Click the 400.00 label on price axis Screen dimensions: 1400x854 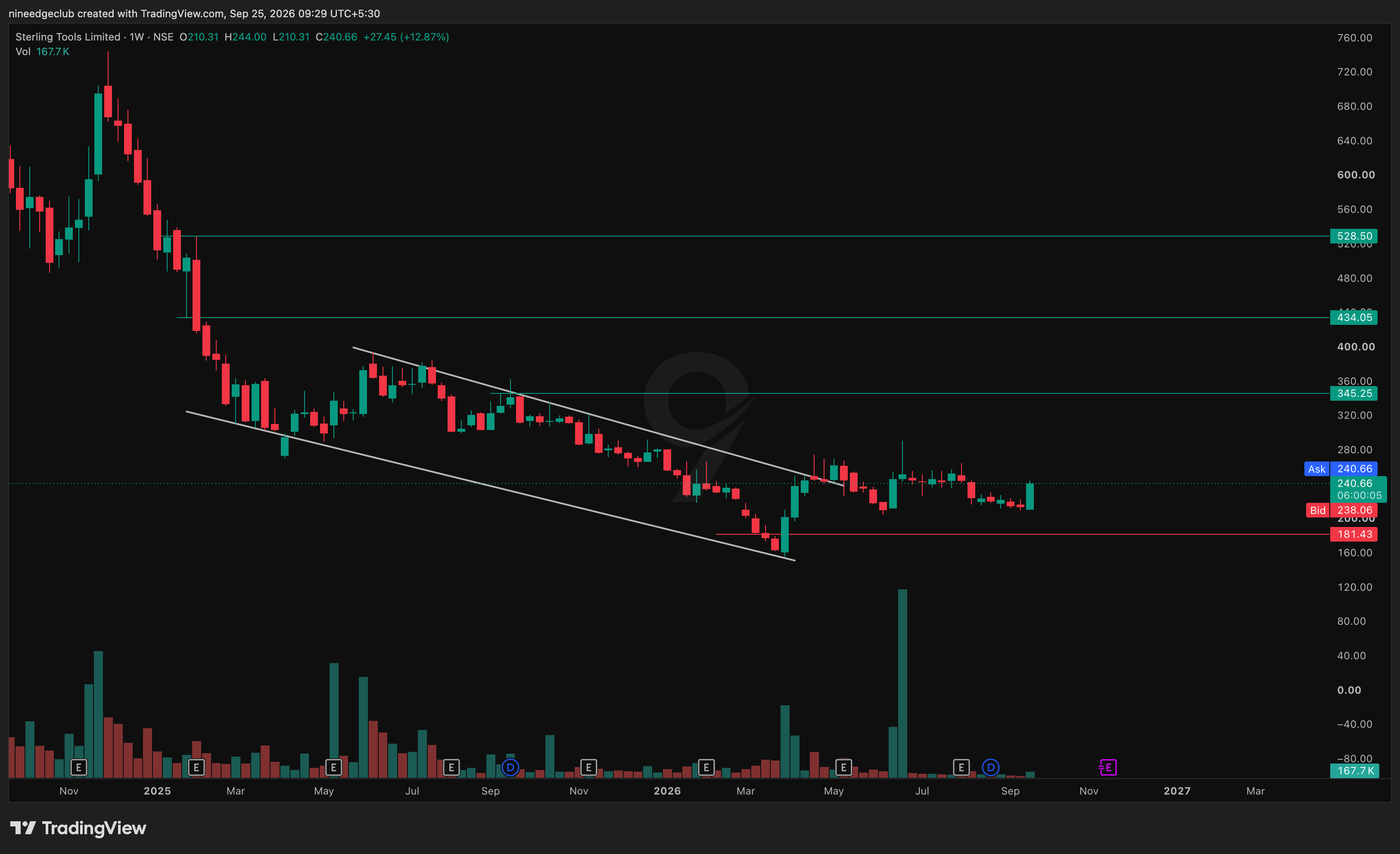tap(1356, 346)
